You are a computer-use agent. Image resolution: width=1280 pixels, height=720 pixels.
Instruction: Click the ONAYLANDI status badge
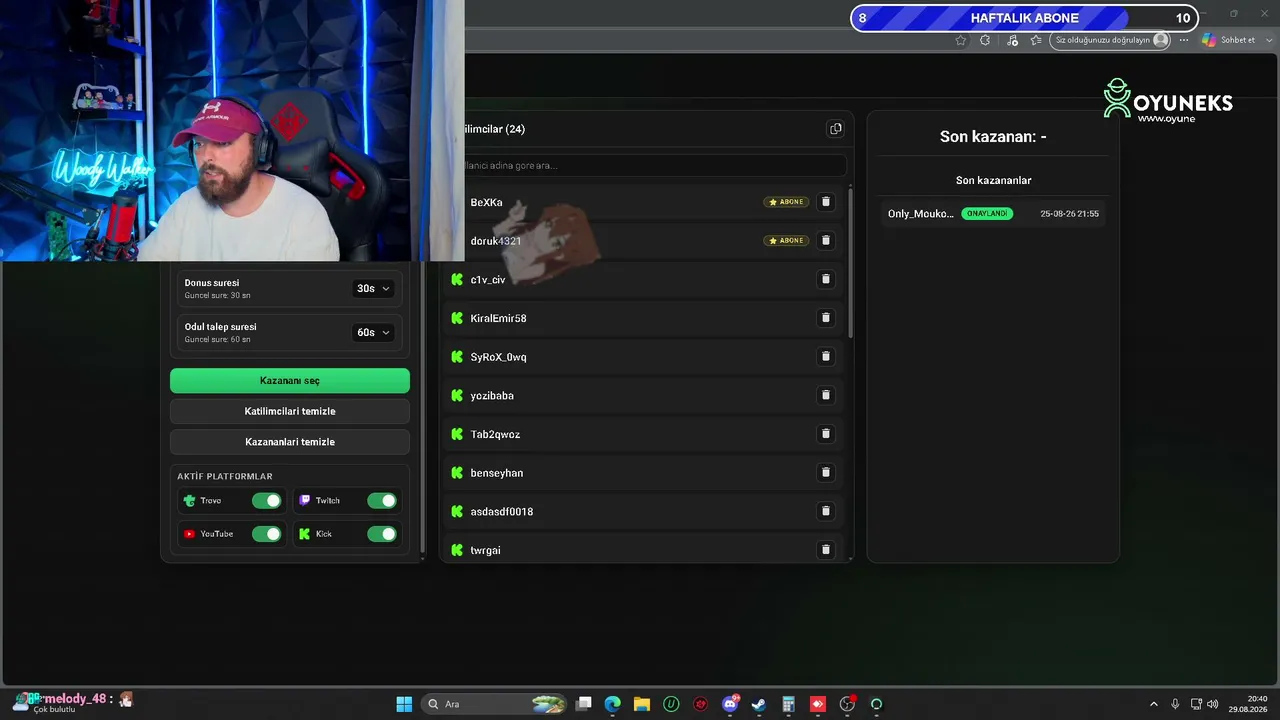pyautogui.click(x=987, y=214)
